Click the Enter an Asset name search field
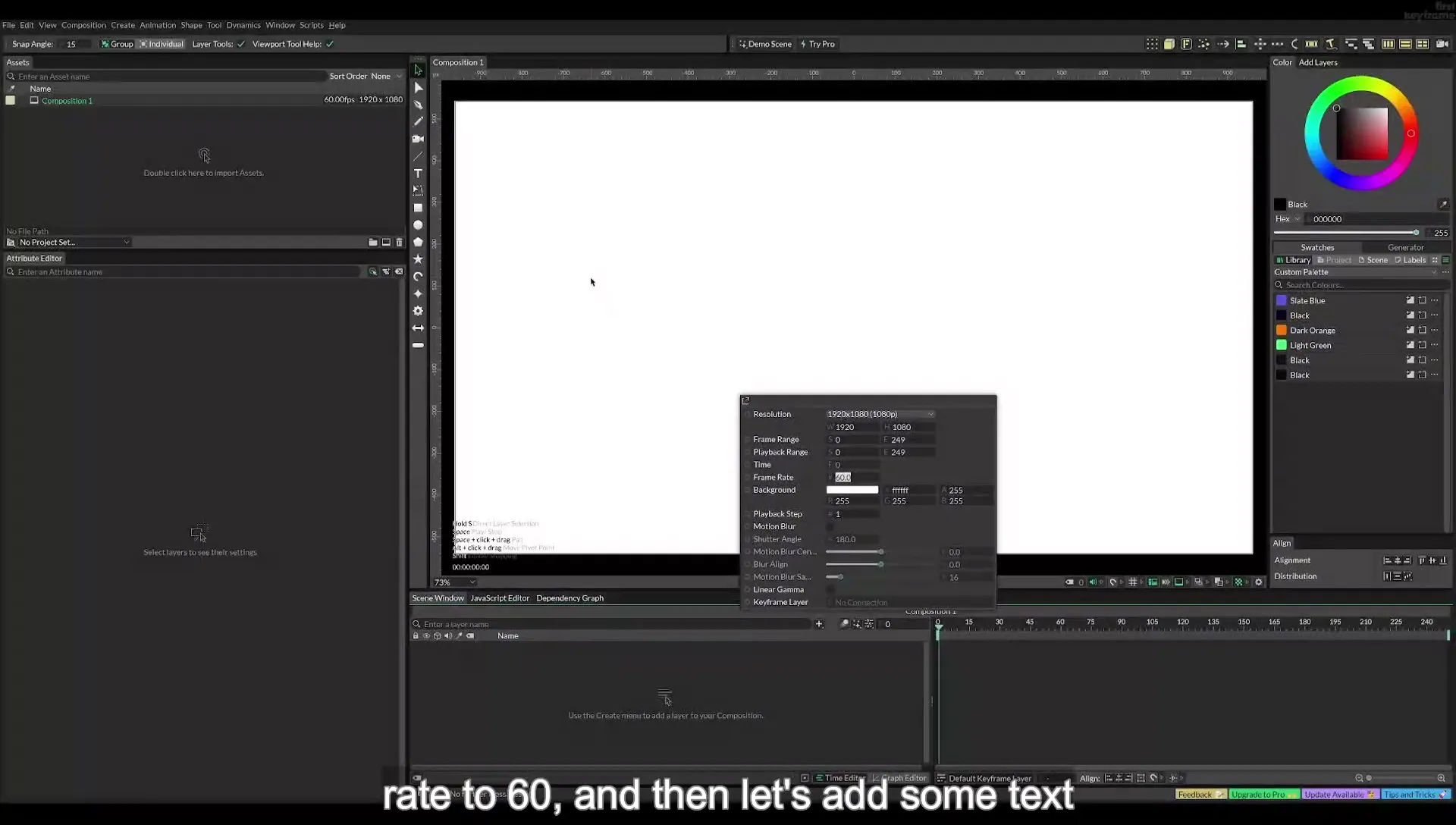 point(165,77)
